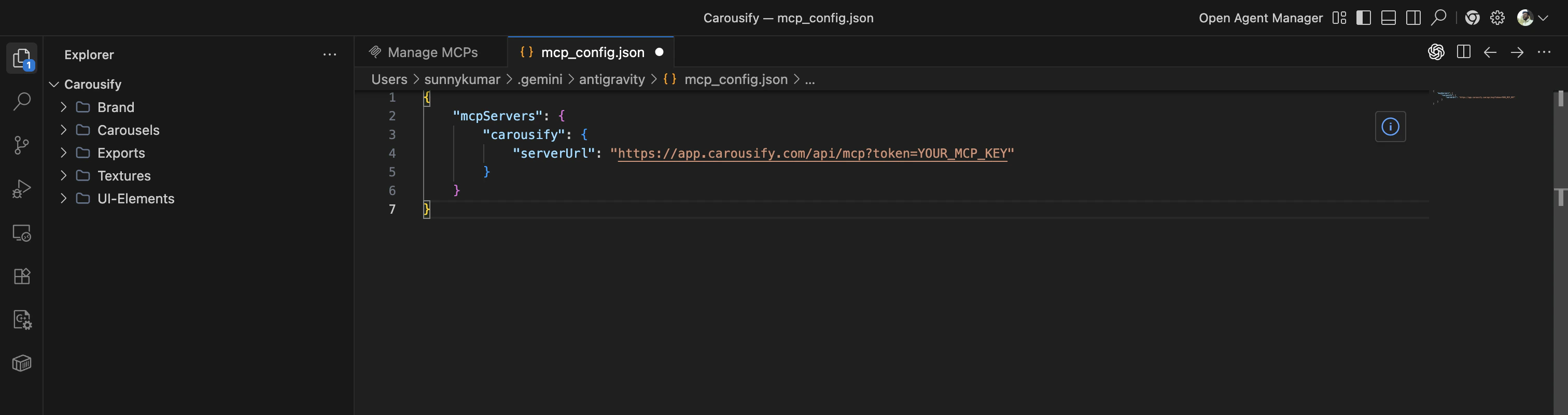Click Open Agent Manager
1568x415 pixels.
click(x=1261, y=18)
